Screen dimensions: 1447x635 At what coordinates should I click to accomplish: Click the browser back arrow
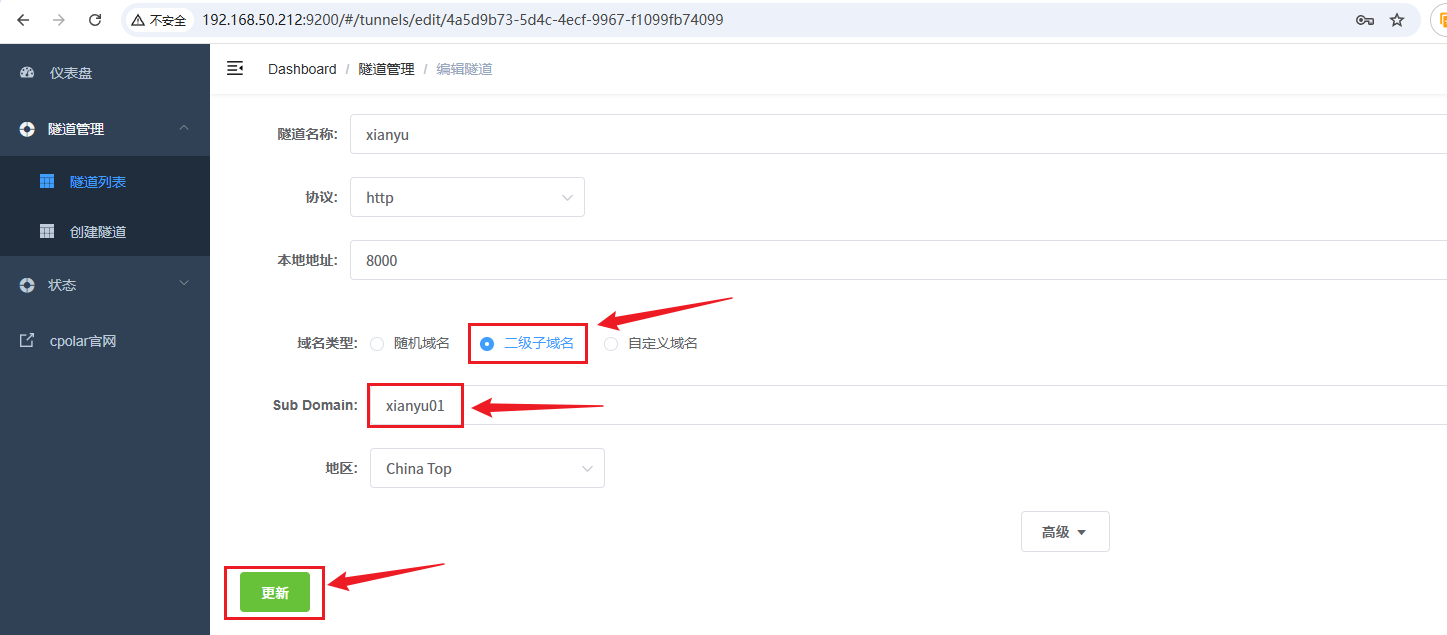pos(24,20)
